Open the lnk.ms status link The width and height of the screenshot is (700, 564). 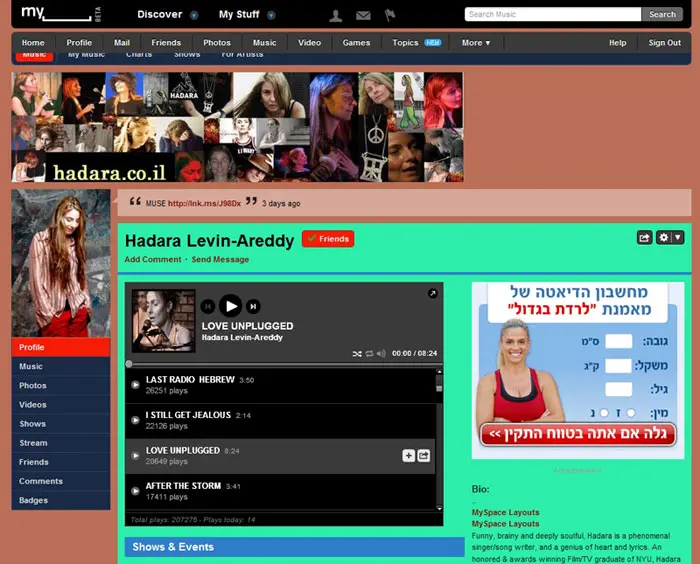click(204, 204)
